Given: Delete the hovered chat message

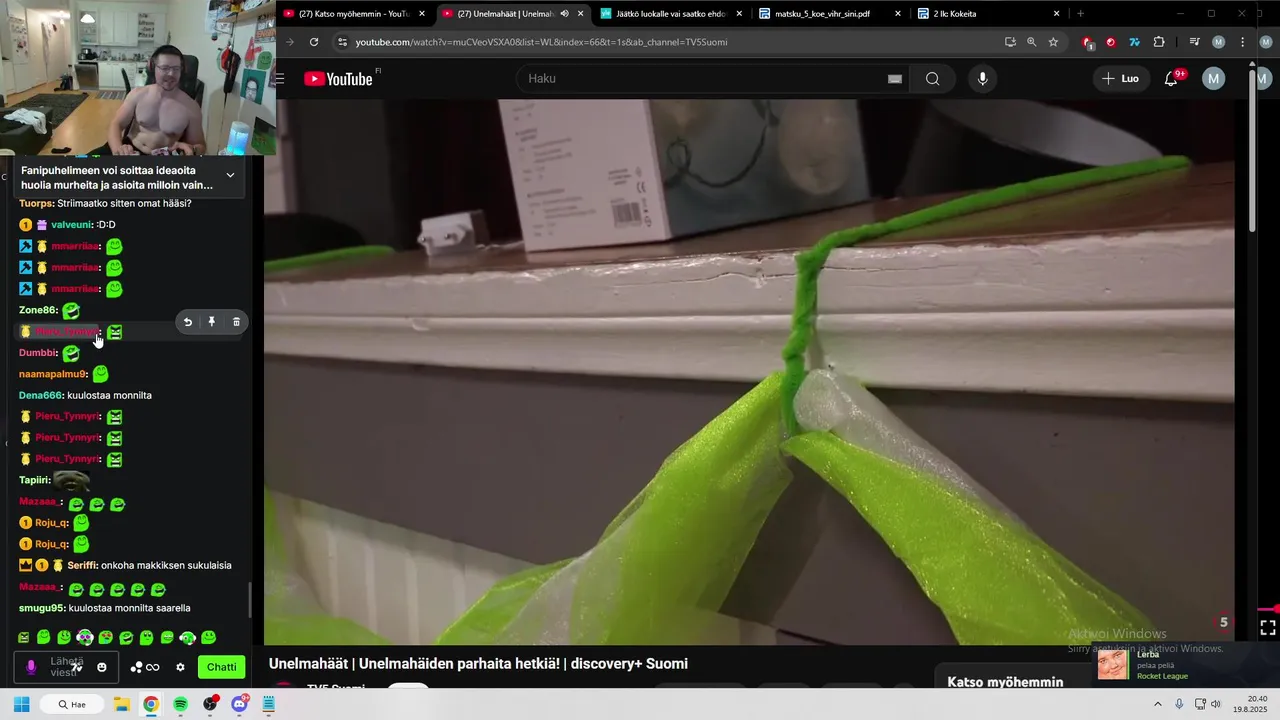Looking at the screenshot, I should click(236, 322).
